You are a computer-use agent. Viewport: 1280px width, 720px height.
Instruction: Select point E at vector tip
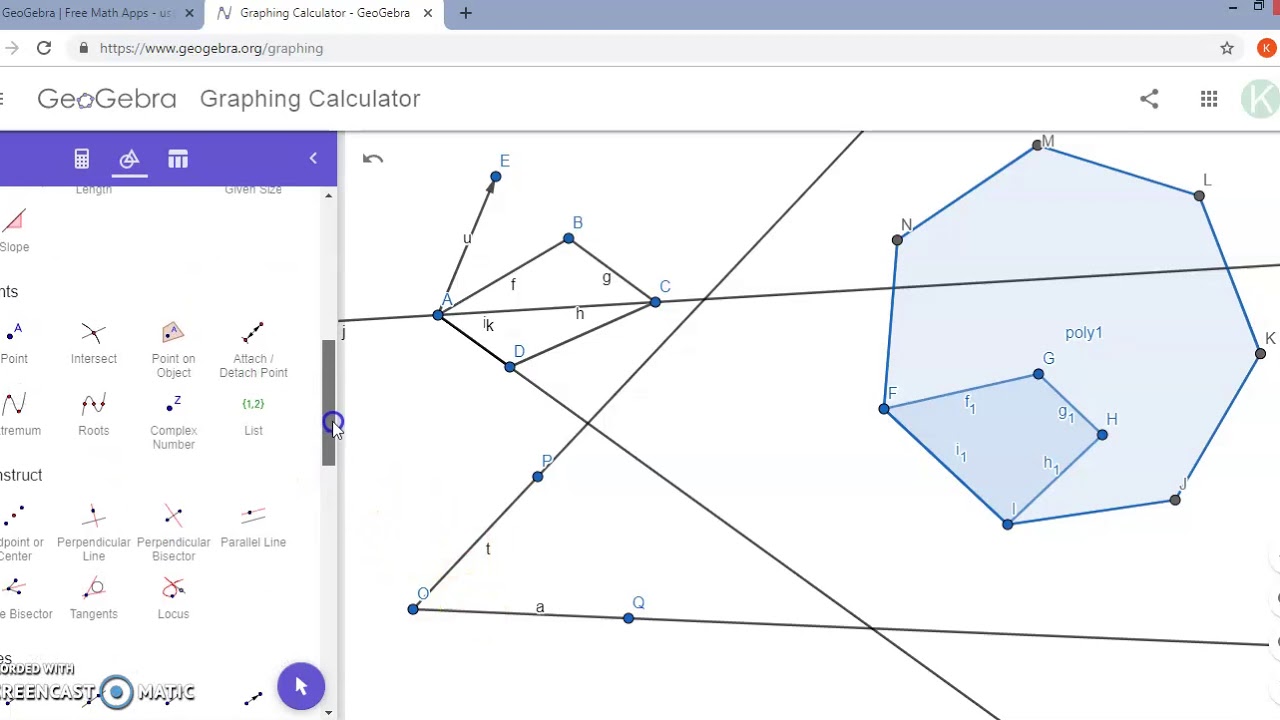495,177
